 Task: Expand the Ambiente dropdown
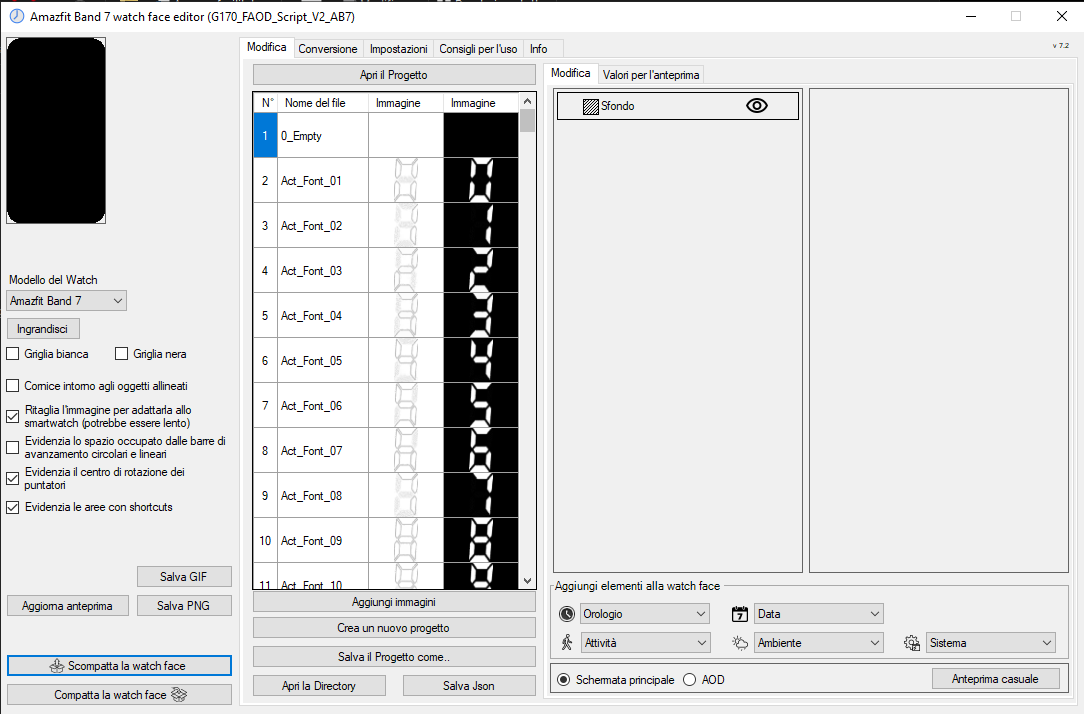(x=819, y=643)
